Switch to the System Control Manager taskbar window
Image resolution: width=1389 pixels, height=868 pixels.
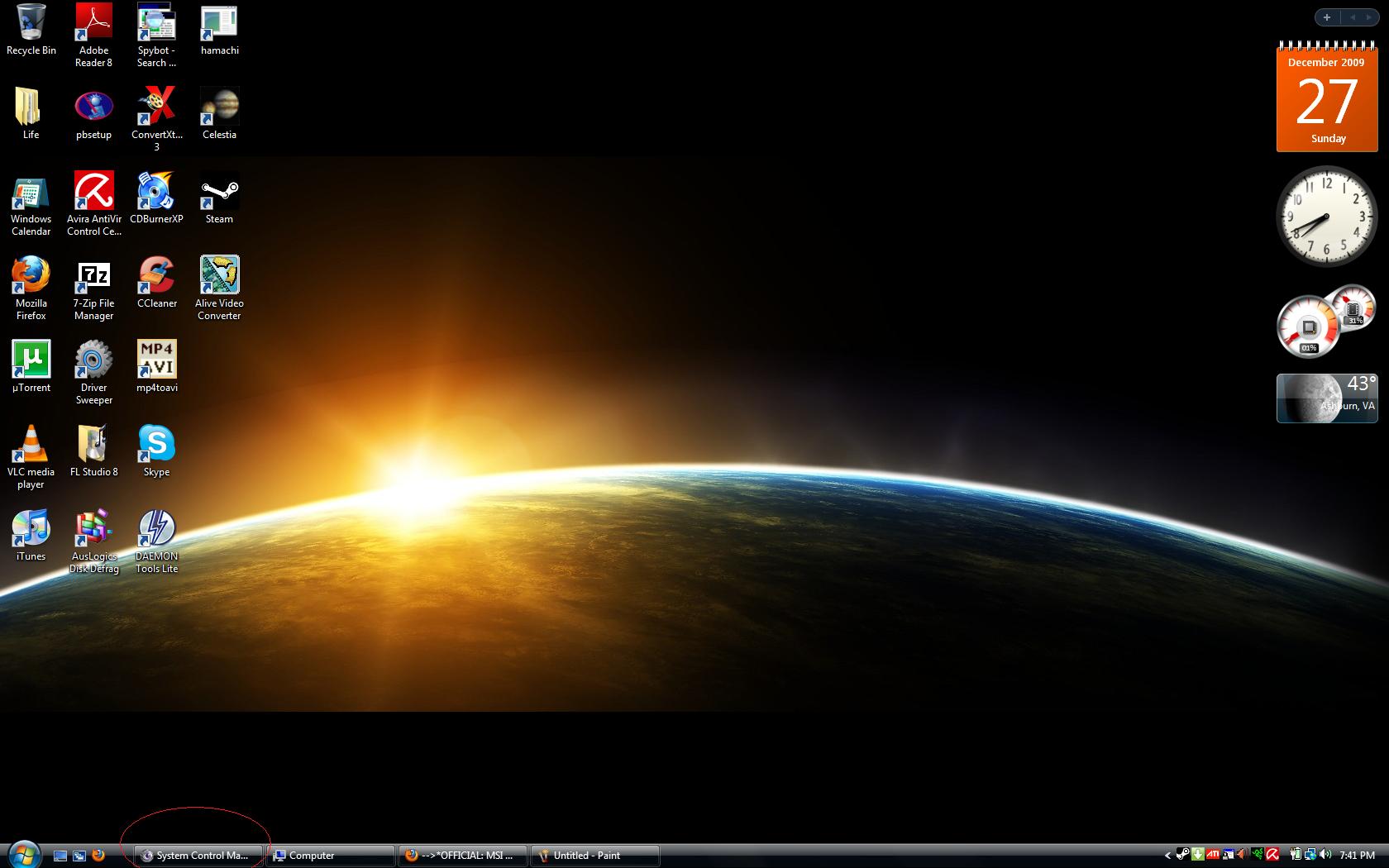pos(198,856)
